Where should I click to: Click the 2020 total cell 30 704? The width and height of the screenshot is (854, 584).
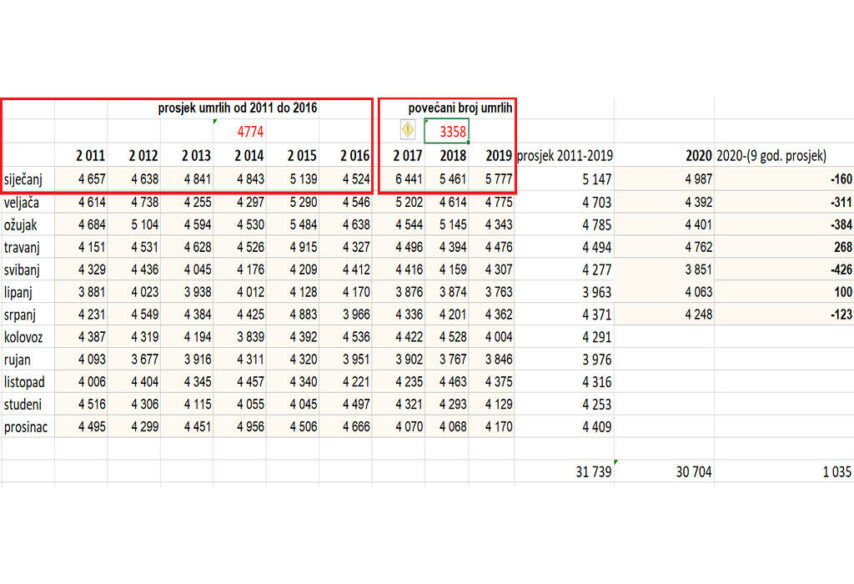(689, 473)
